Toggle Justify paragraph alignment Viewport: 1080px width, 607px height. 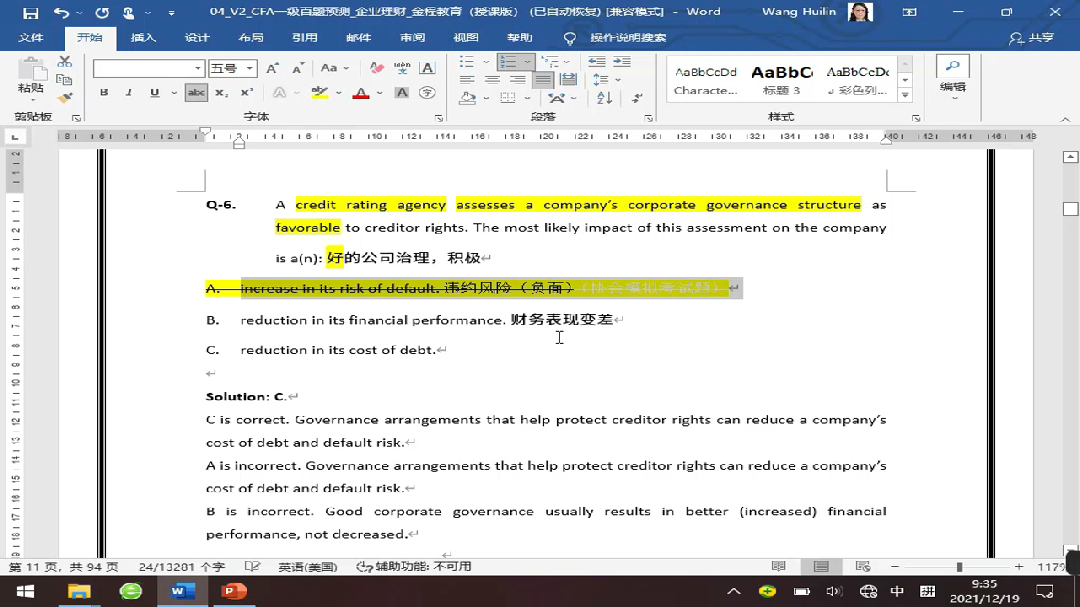coord(543,80)
